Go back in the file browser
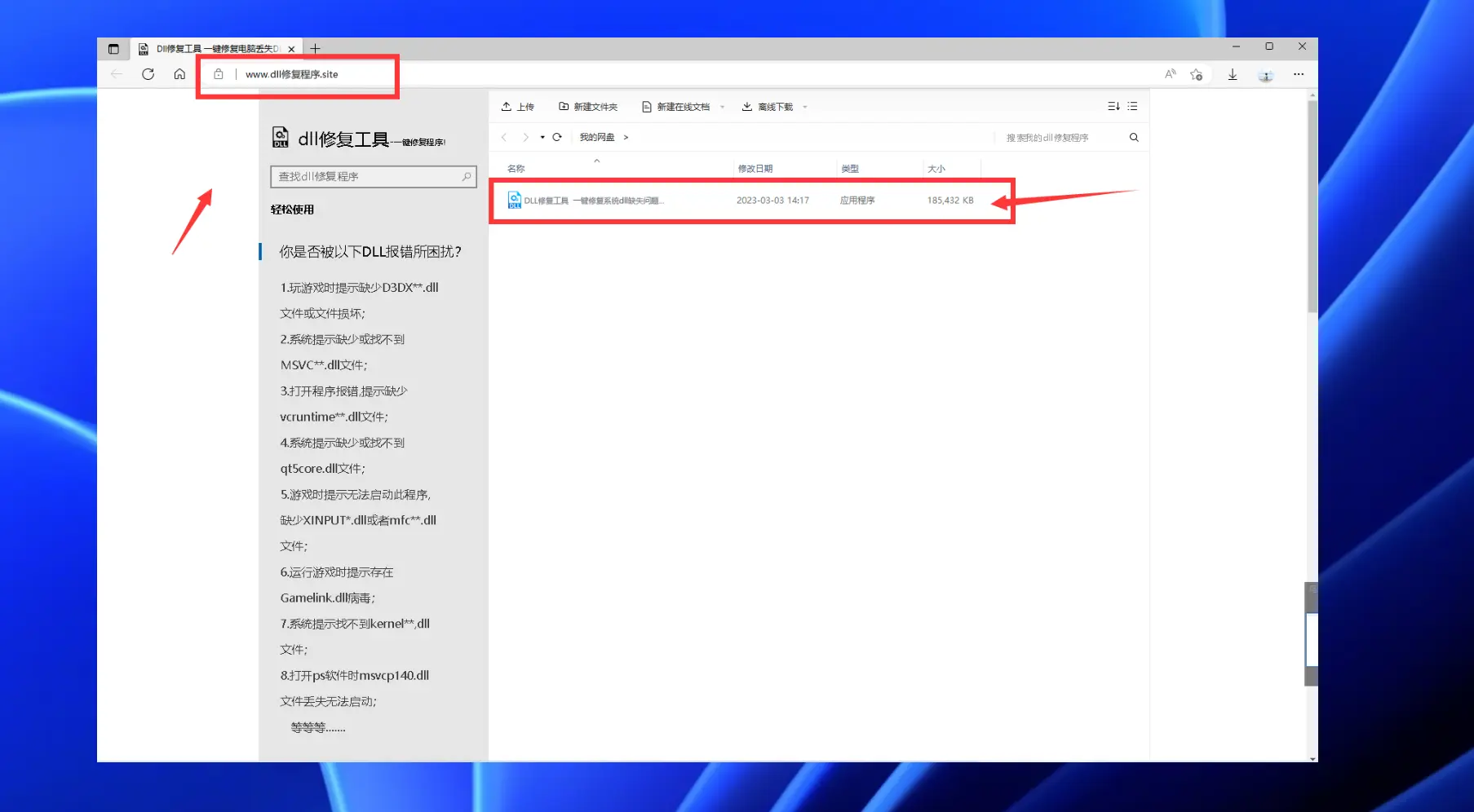The width and height of the screenshot is (1474, 812). tap(504, 137)
